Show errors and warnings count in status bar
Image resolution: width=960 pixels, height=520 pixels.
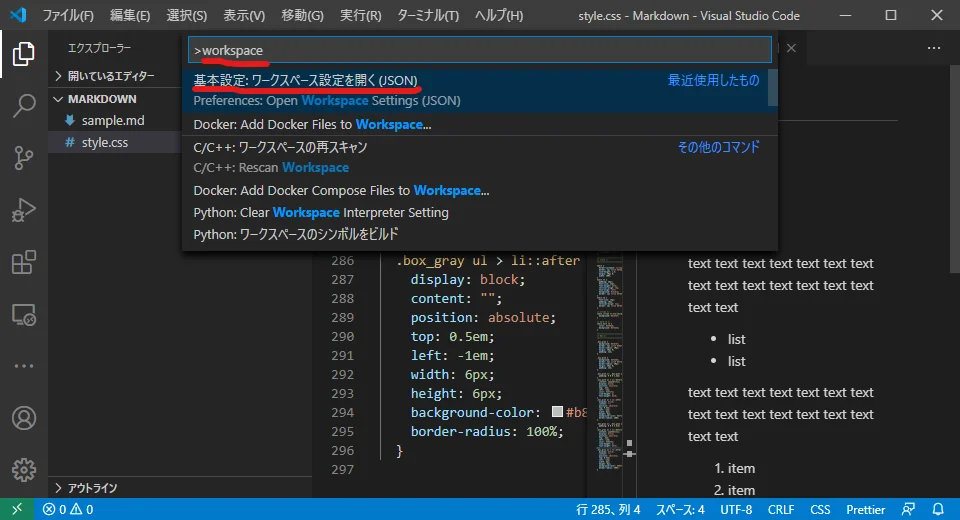(x=68, y=509)
